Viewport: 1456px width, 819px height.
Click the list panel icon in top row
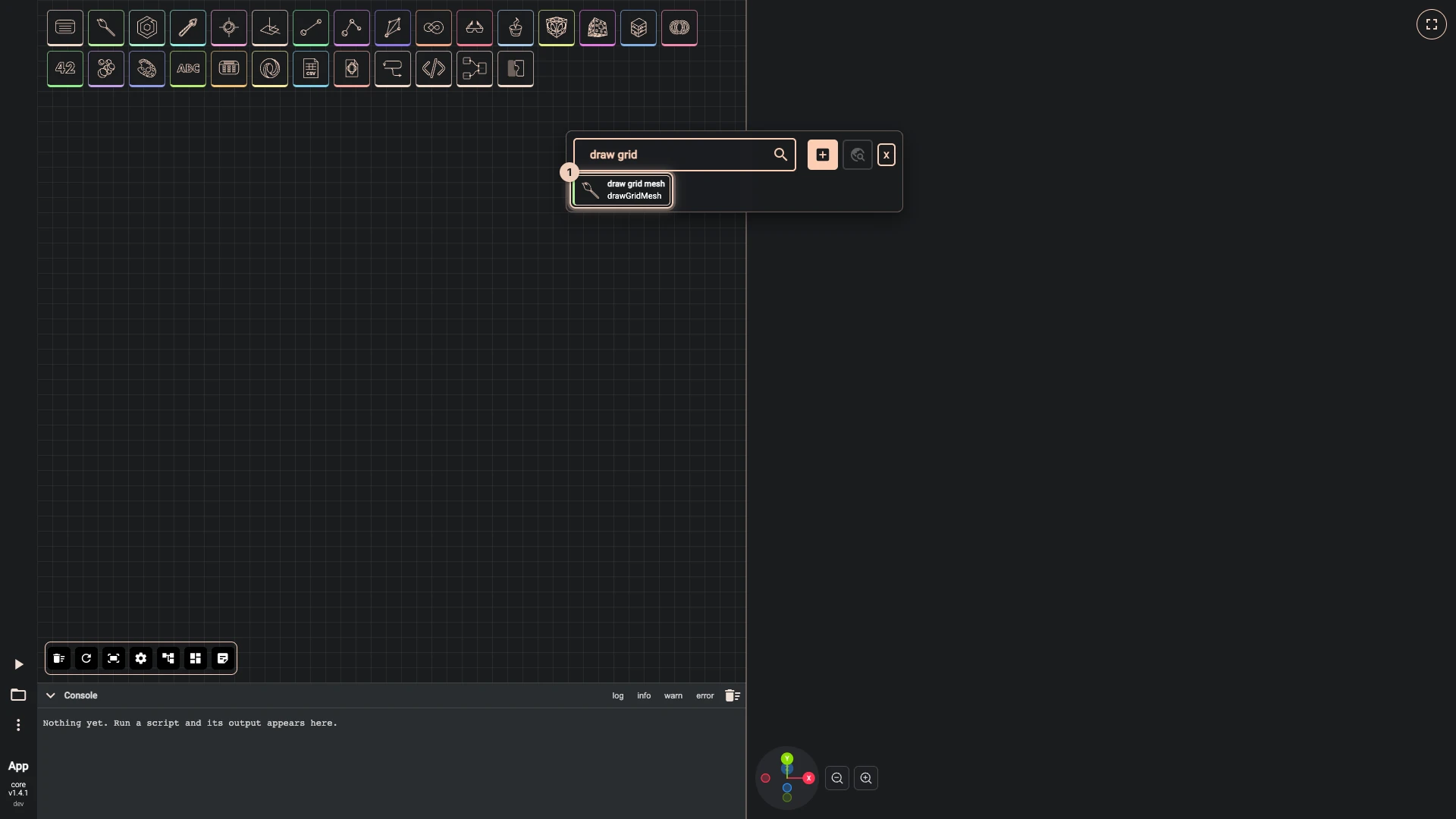65,28
